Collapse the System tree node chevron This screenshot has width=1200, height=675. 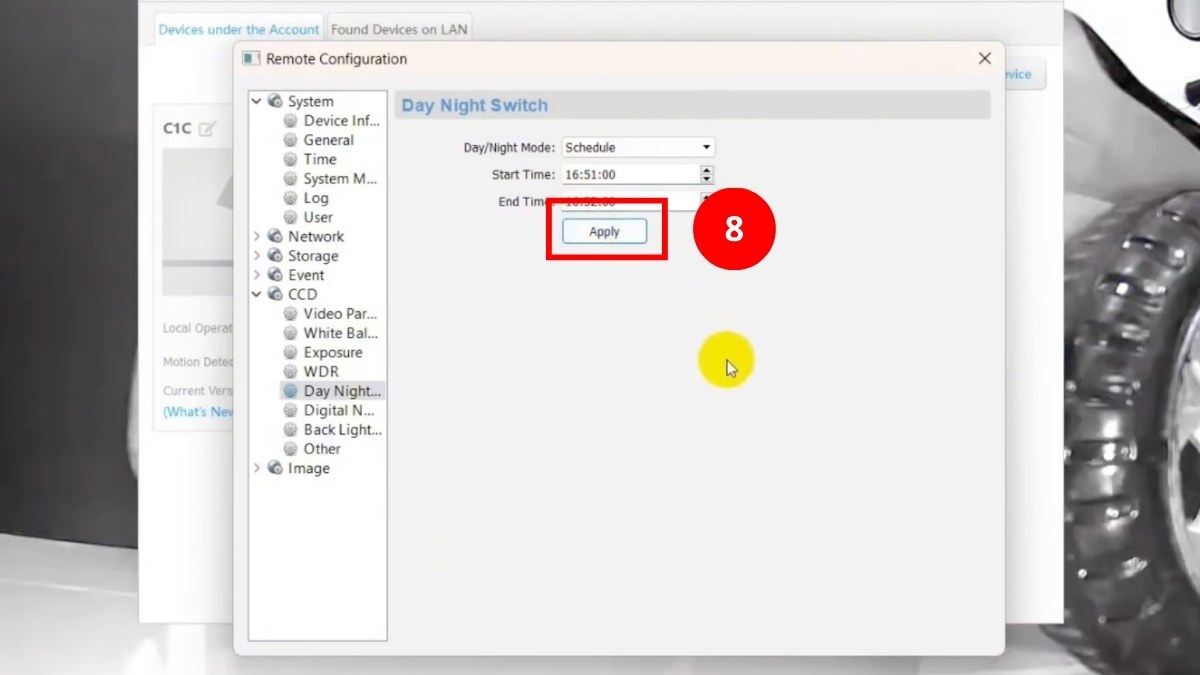click(x=257, y=101)
